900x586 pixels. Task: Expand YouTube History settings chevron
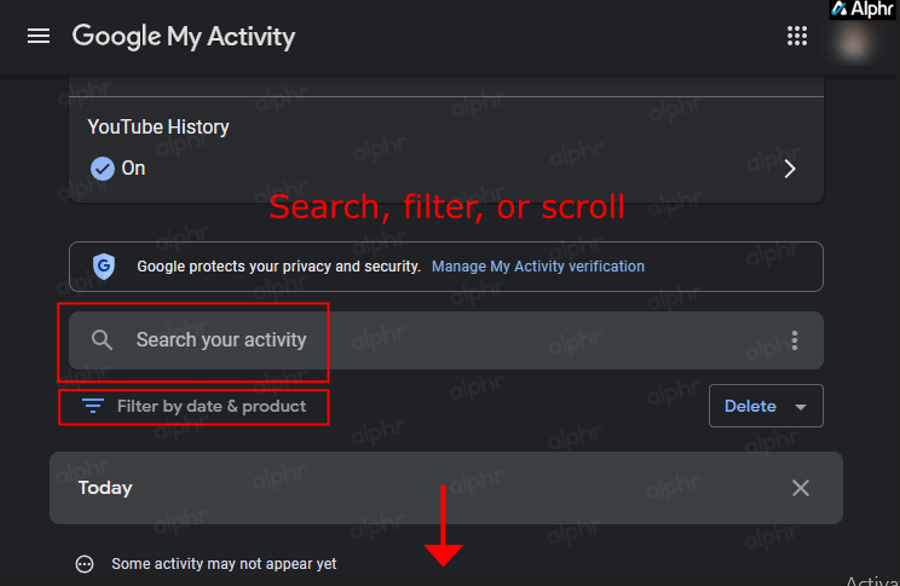point(790,169)
